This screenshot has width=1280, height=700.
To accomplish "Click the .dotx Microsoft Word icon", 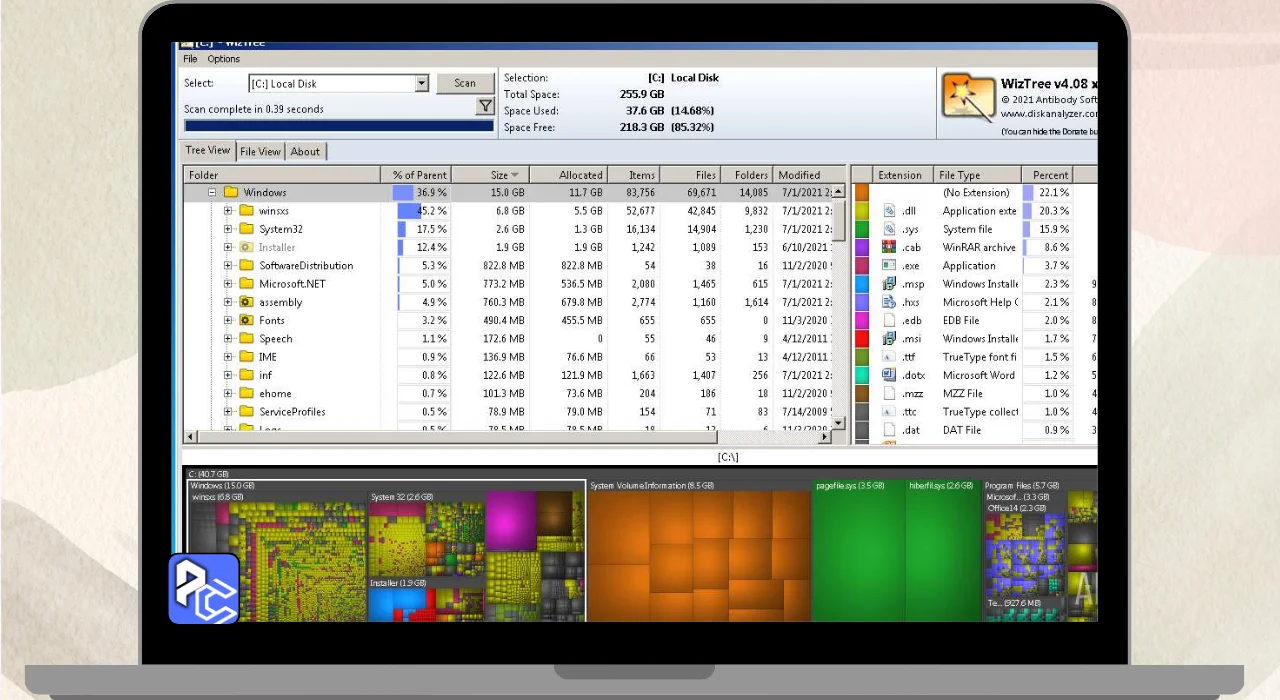I will (889, 375).
